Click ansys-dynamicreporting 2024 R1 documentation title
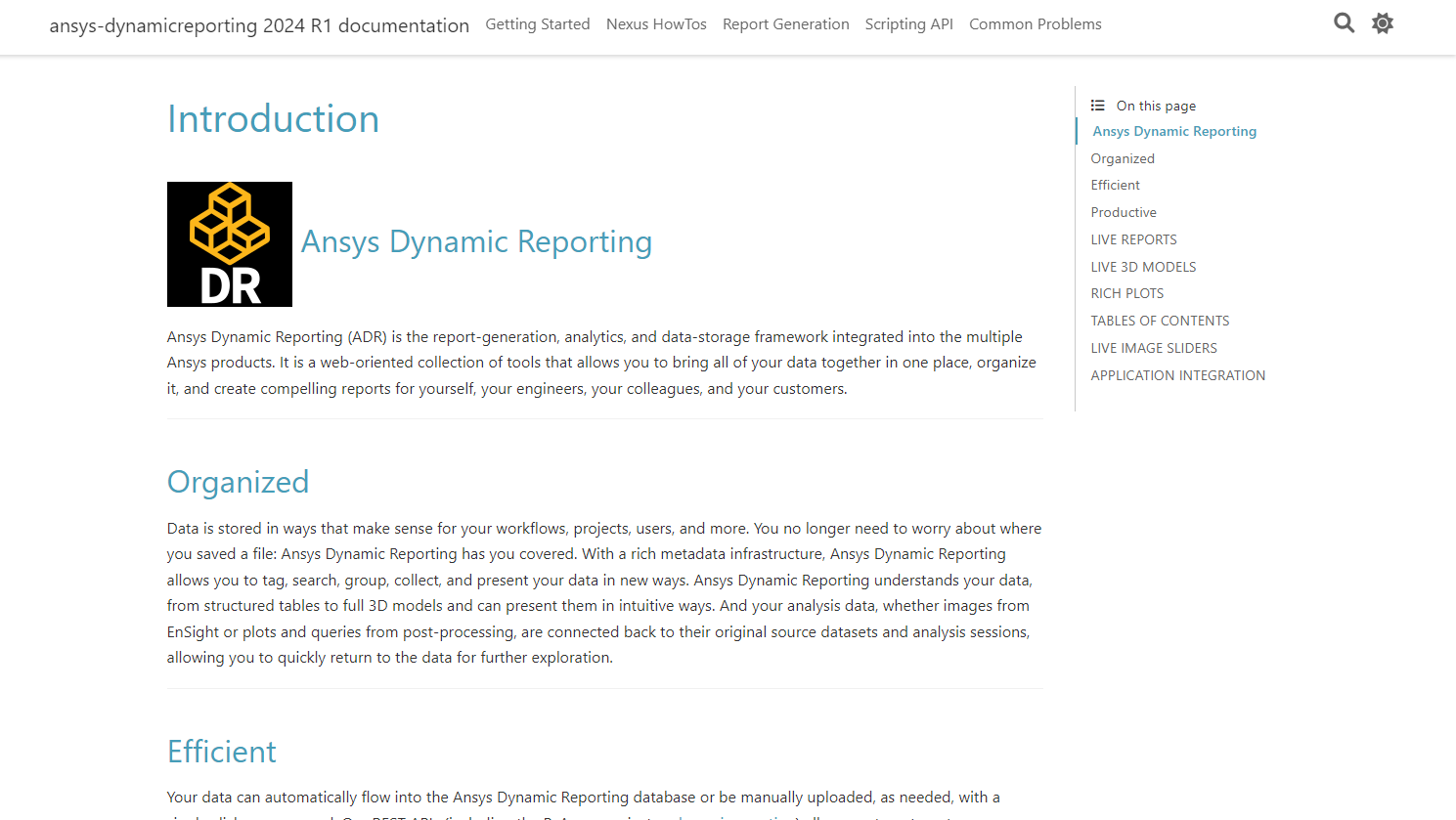The width and height of the screenshot is (1456, 820). [x=259, y=25]
